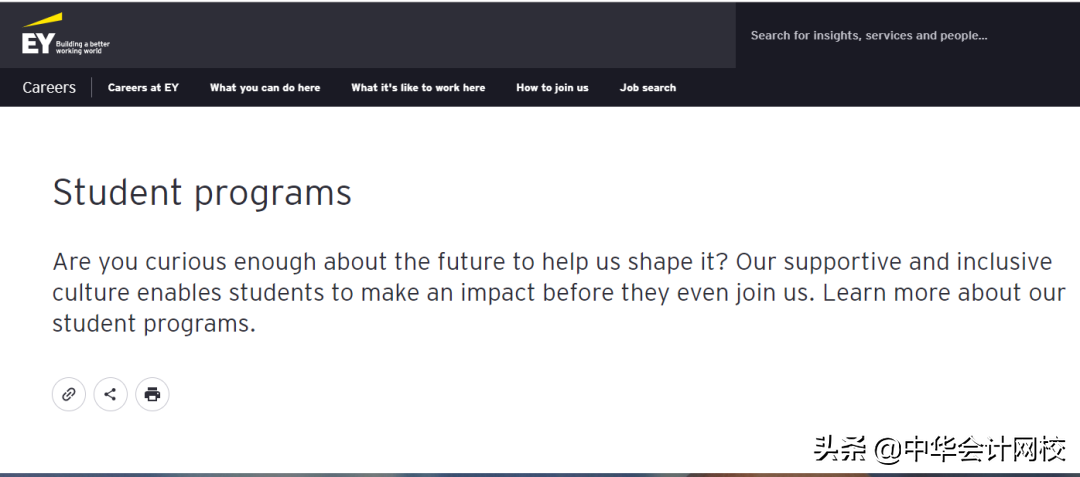This screenshot has height=477, width=1080.
Task: Open the share icon options
Action: pos(110,394)
